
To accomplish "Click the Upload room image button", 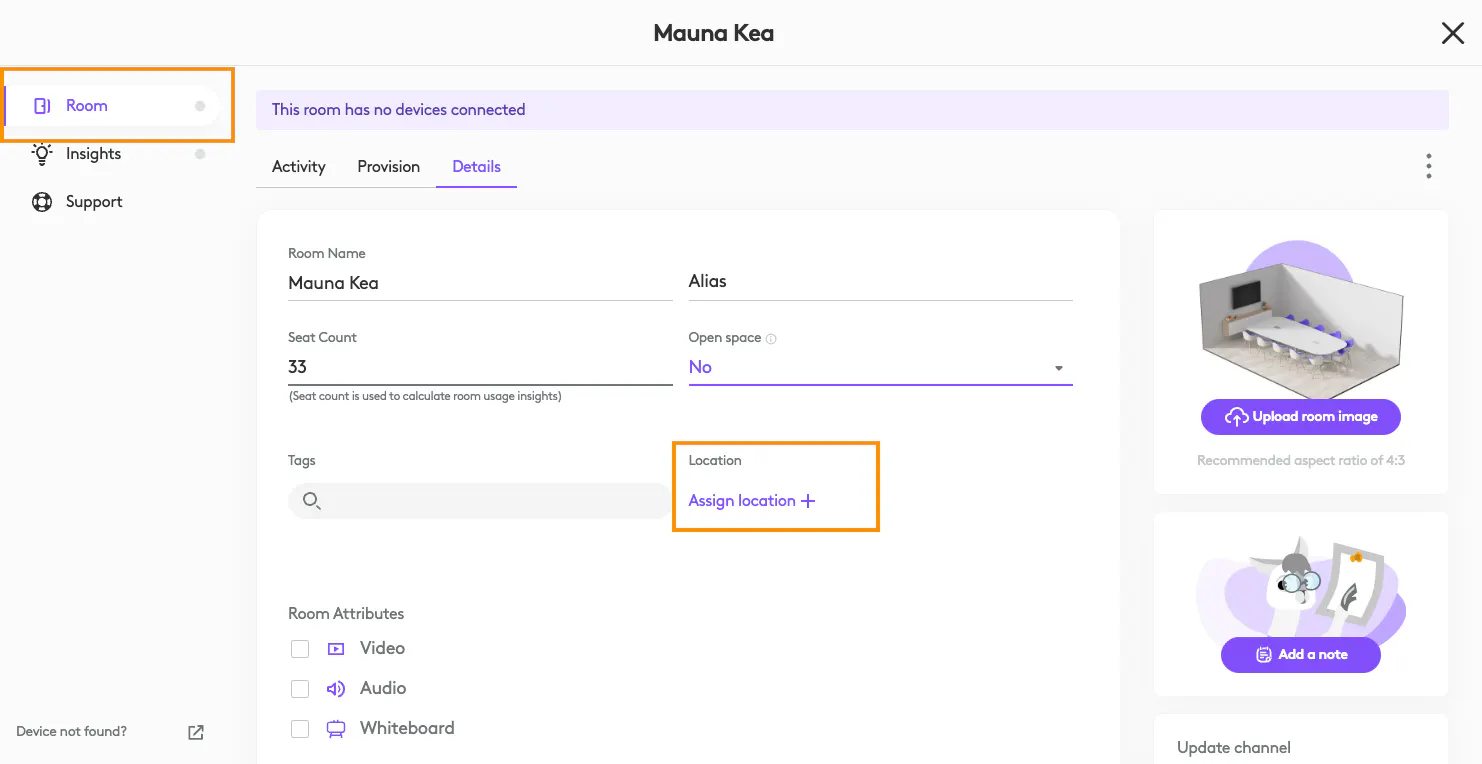I will 1300,417.
